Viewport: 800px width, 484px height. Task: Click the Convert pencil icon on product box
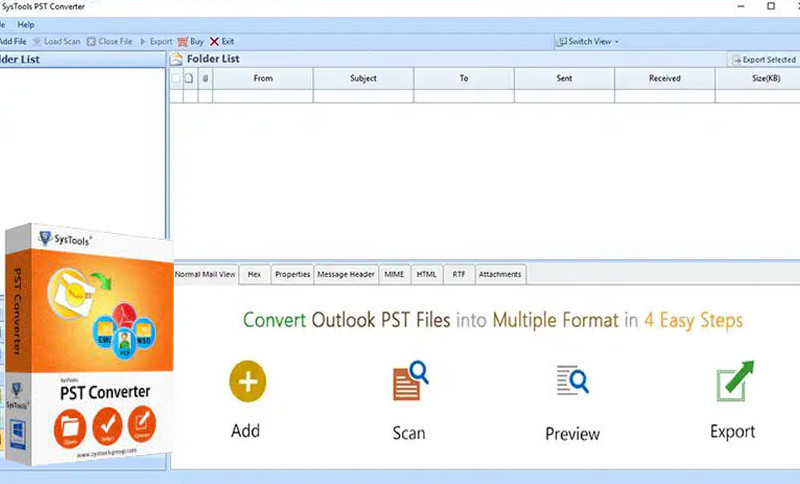tap(142, 423)
